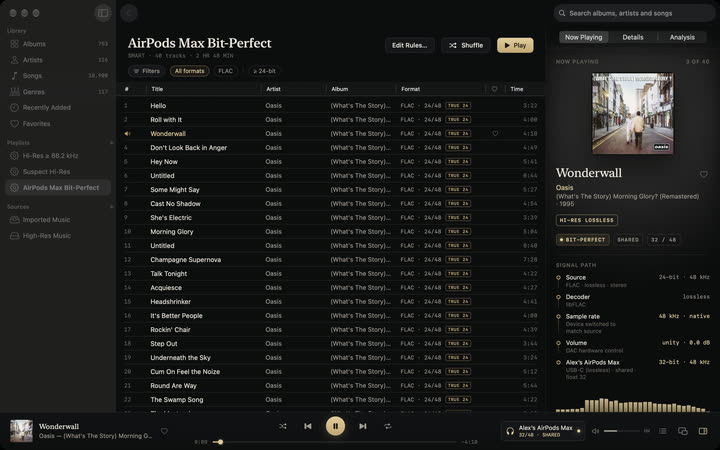720x450 pixels.
Task: Open the mini player window icon
Action: click(x=683, y=431)
